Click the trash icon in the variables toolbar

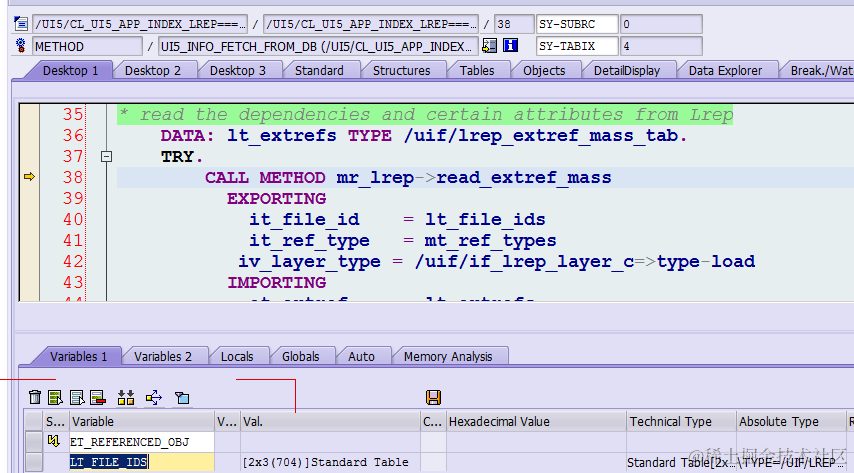tap(35, 397)
